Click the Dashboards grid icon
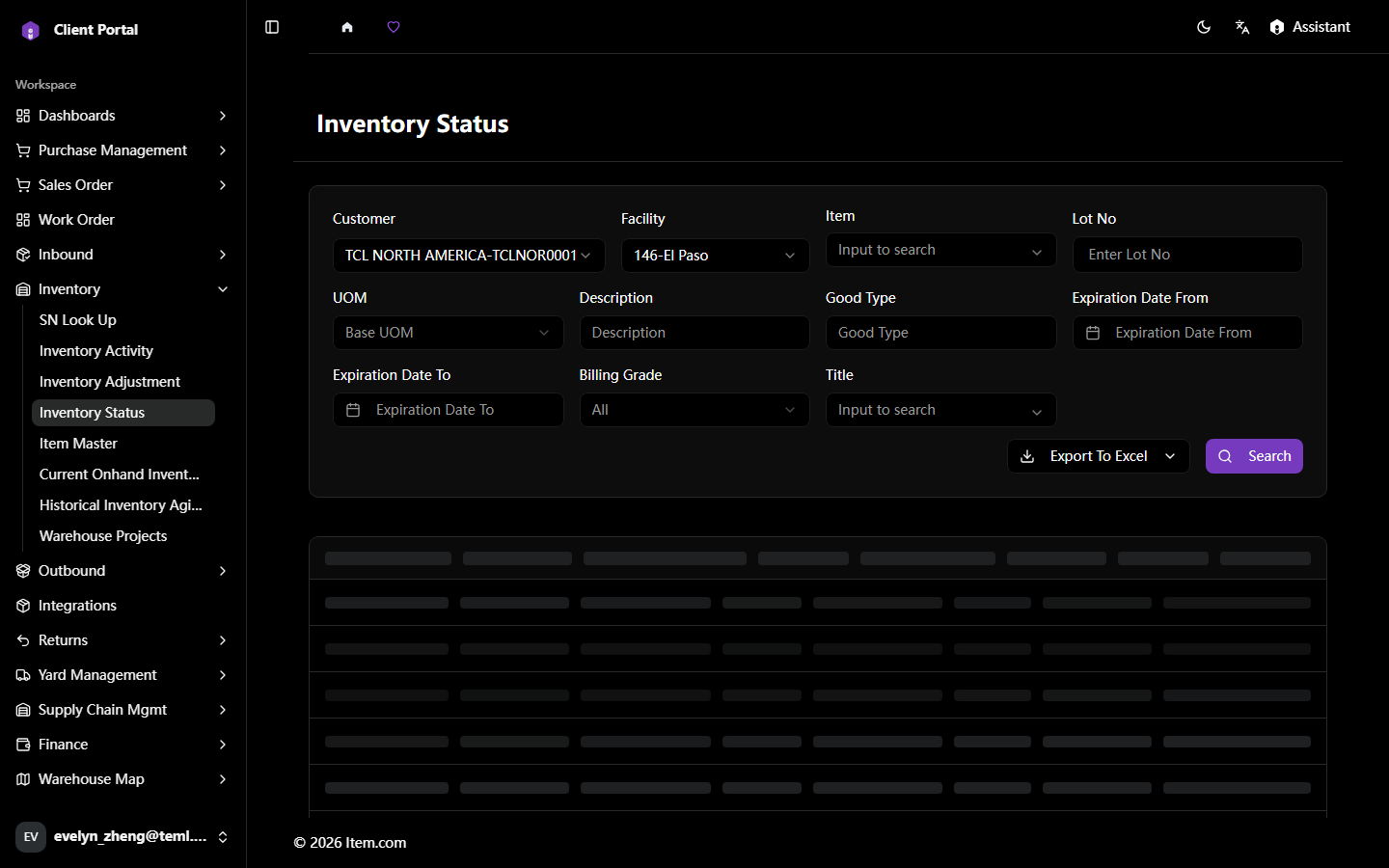The width and height of the screenshot is (1389, 868). (x=23, y=116)
